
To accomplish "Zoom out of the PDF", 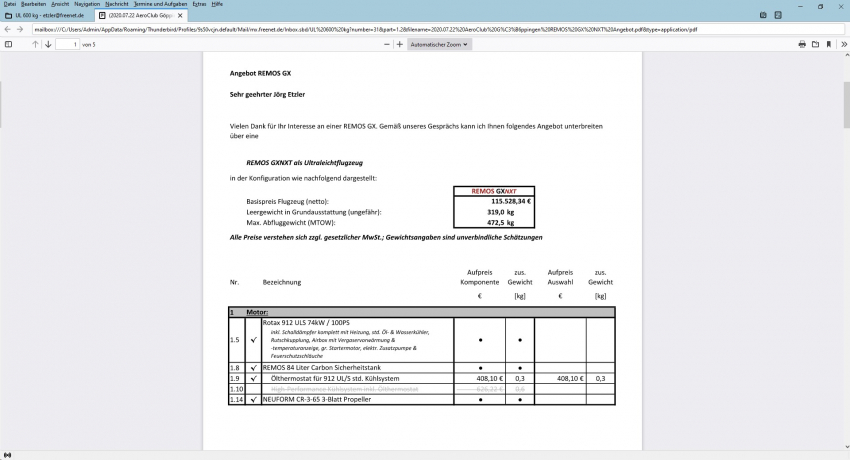I will tap(387, 44).
